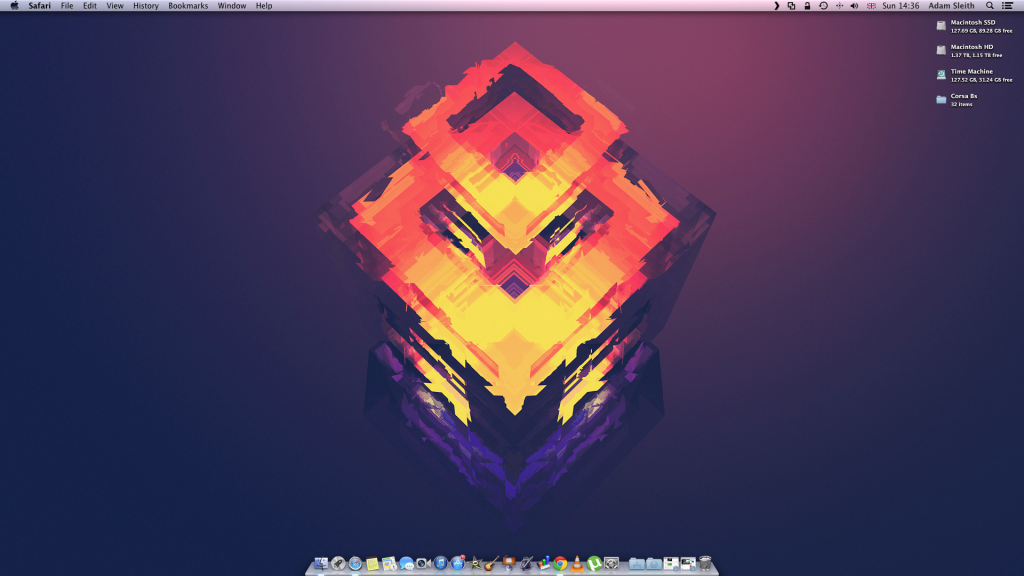The width and height of the screenshot is (1024, 576).
Task: Open the Edit menu
Action: tap(89, 6)
